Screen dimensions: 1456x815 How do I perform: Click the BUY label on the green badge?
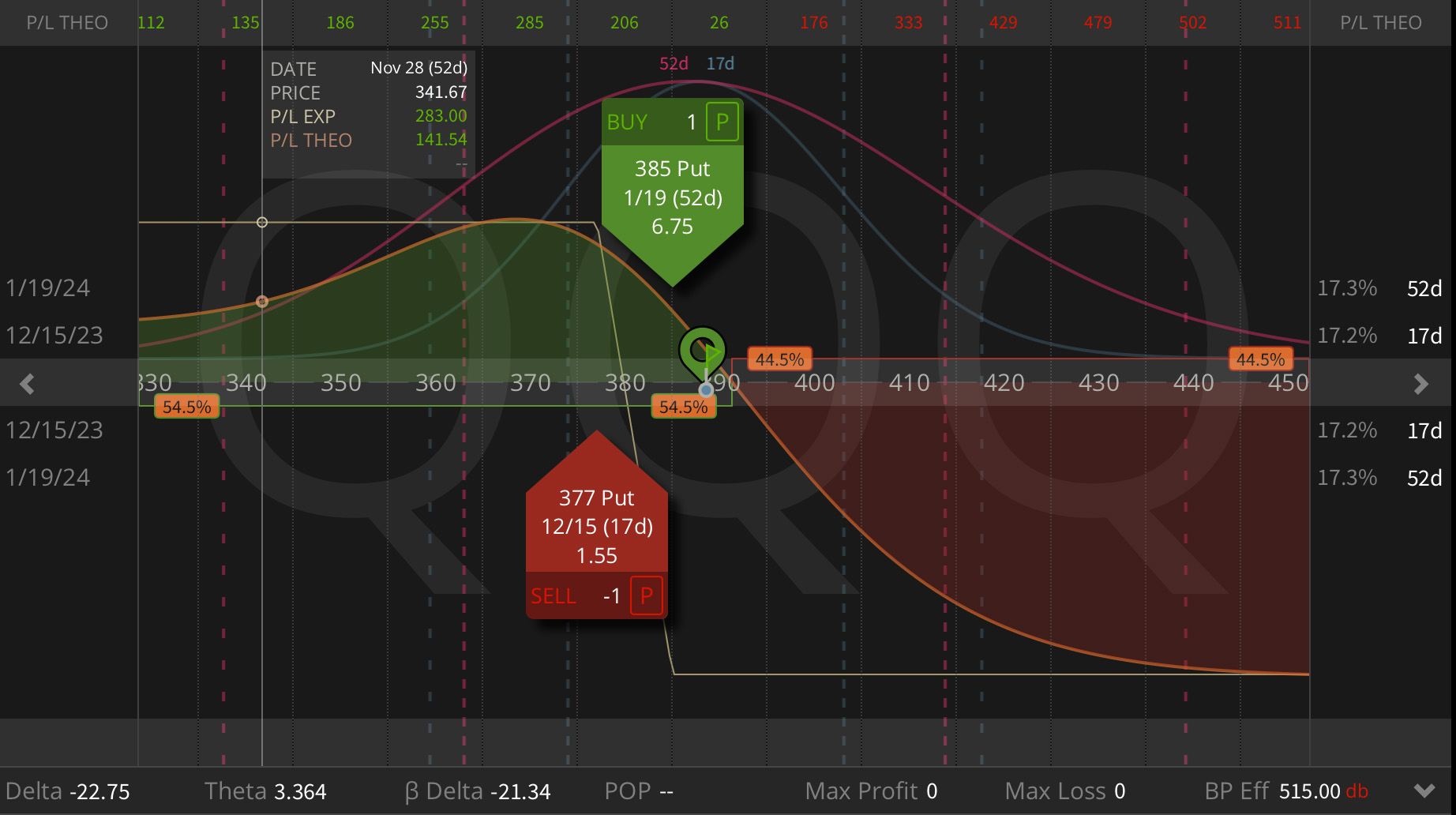tap(628, 121)
